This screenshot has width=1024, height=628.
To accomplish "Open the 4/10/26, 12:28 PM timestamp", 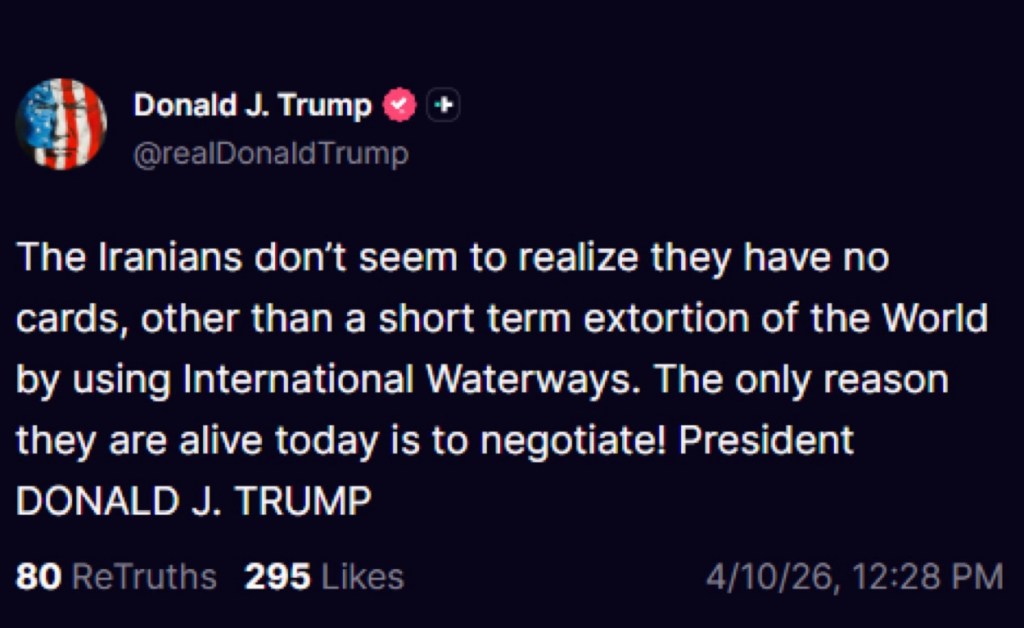I will coord(853,577).
